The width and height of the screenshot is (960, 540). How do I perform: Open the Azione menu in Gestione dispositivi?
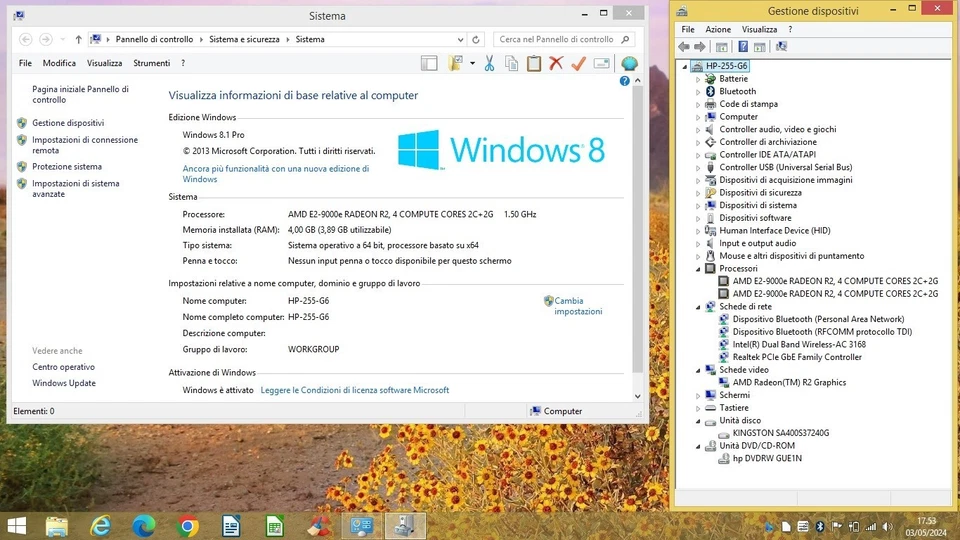[x=718, y=29]
